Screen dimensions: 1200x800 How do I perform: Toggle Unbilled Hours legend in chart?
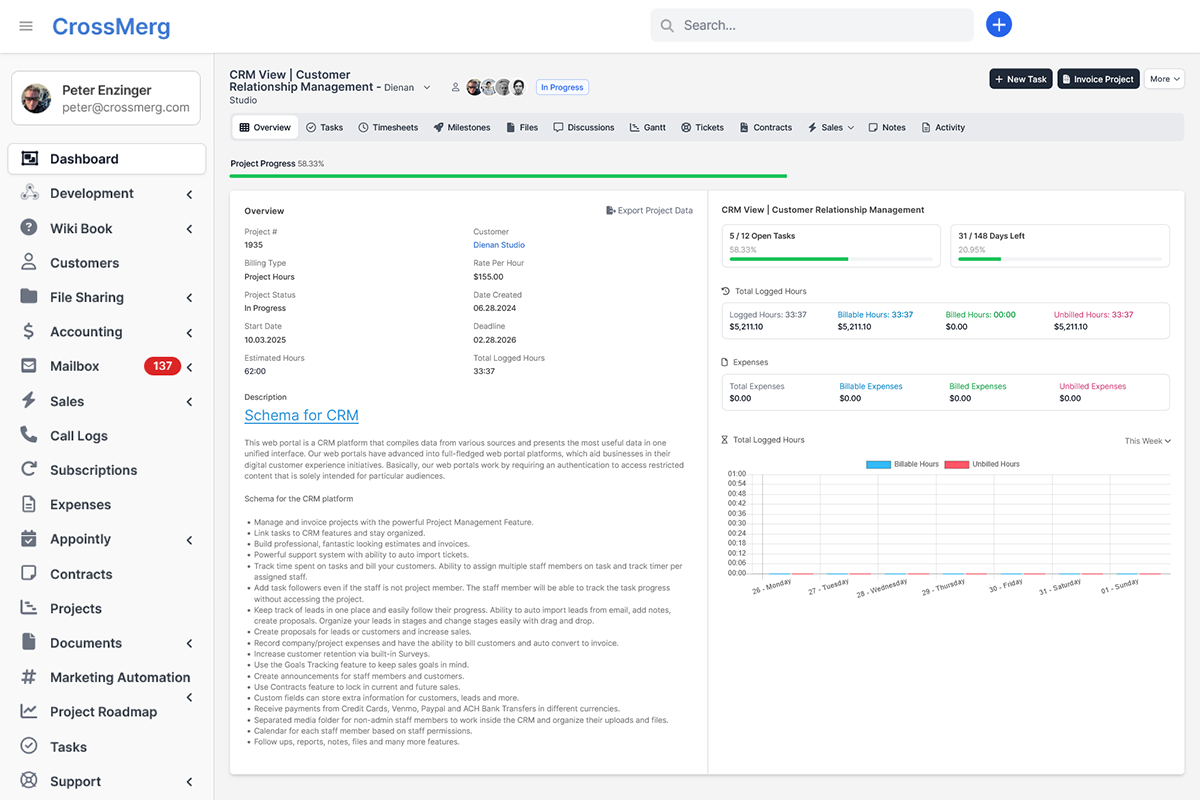point(982,464)
